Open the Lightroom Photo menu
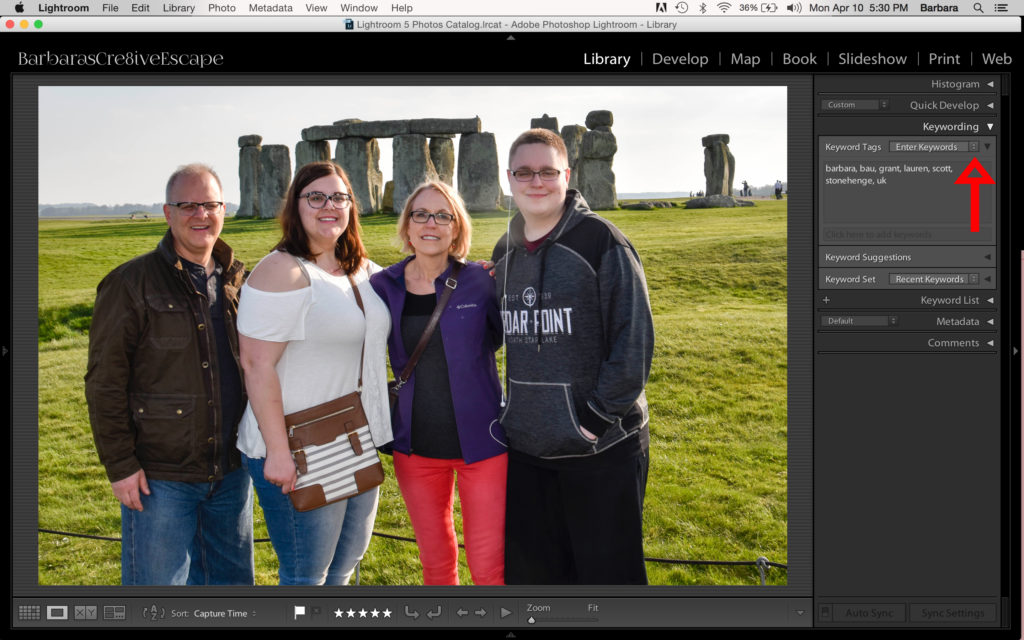 [221, 8]
